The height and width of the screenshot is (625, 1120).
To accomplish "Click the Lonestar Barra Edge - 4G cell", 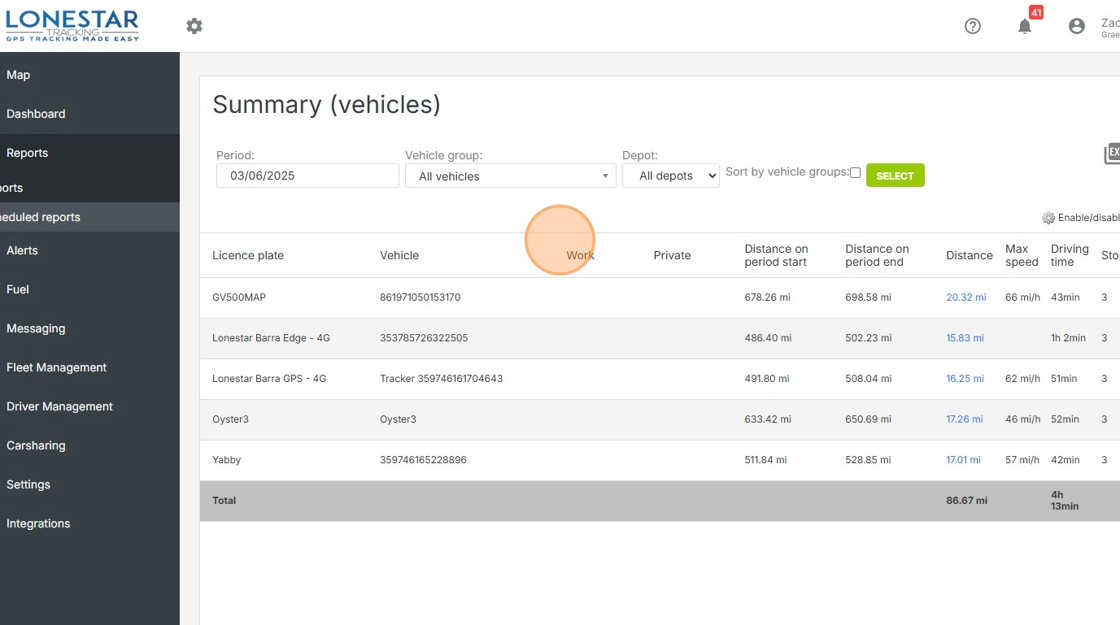I will (x=271, y=338).
